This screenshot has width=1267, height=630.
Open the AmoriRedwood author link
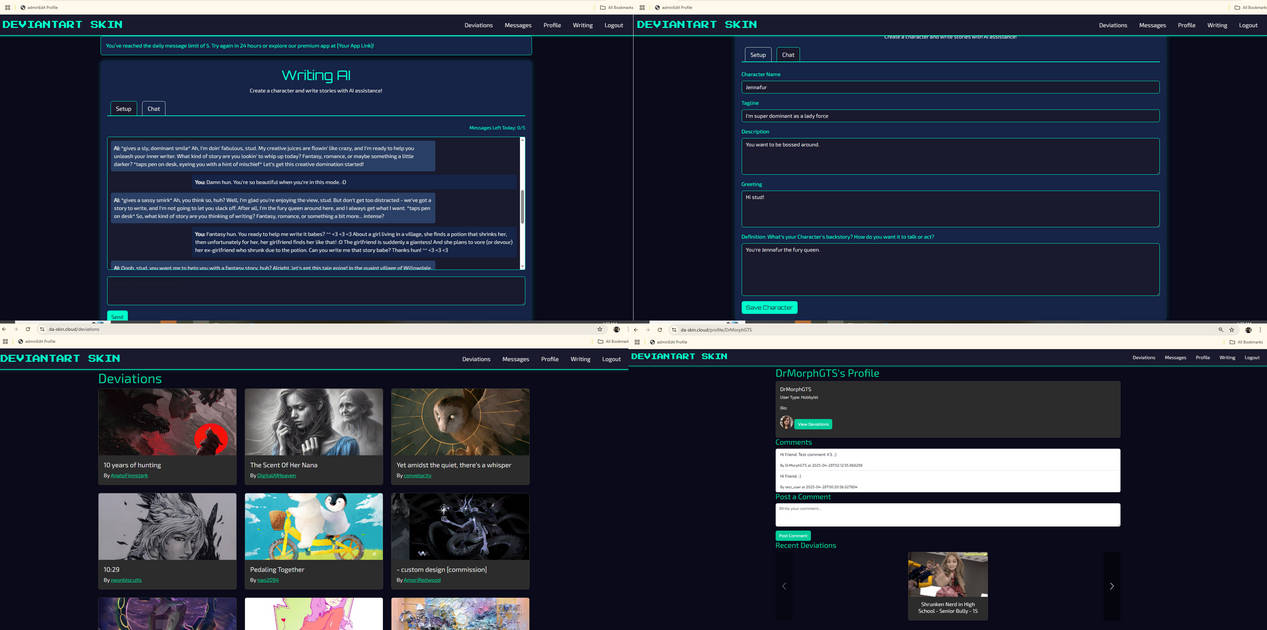[420, 580]
